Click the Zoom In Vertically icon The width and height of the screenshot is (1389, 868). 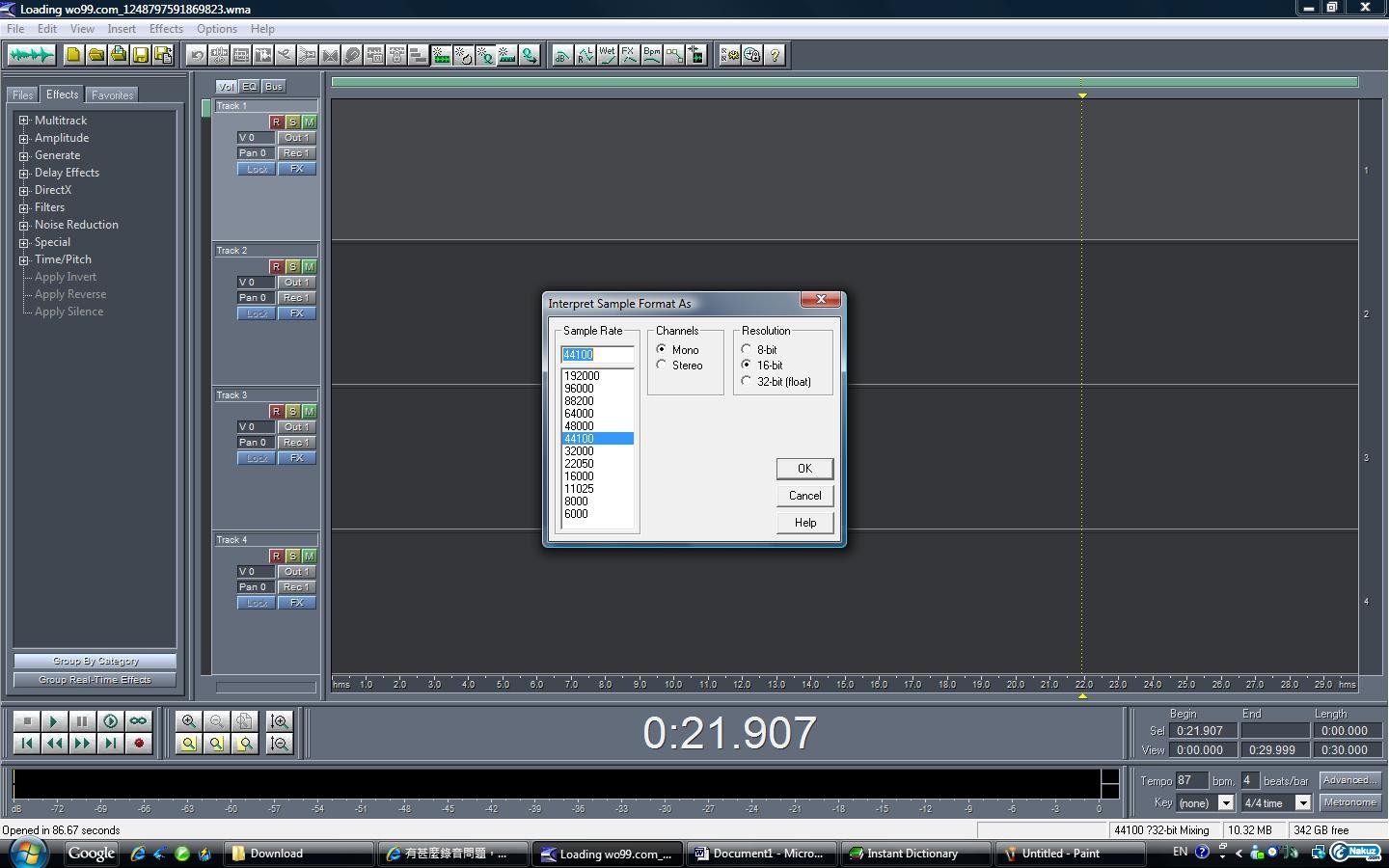(280, 720)
